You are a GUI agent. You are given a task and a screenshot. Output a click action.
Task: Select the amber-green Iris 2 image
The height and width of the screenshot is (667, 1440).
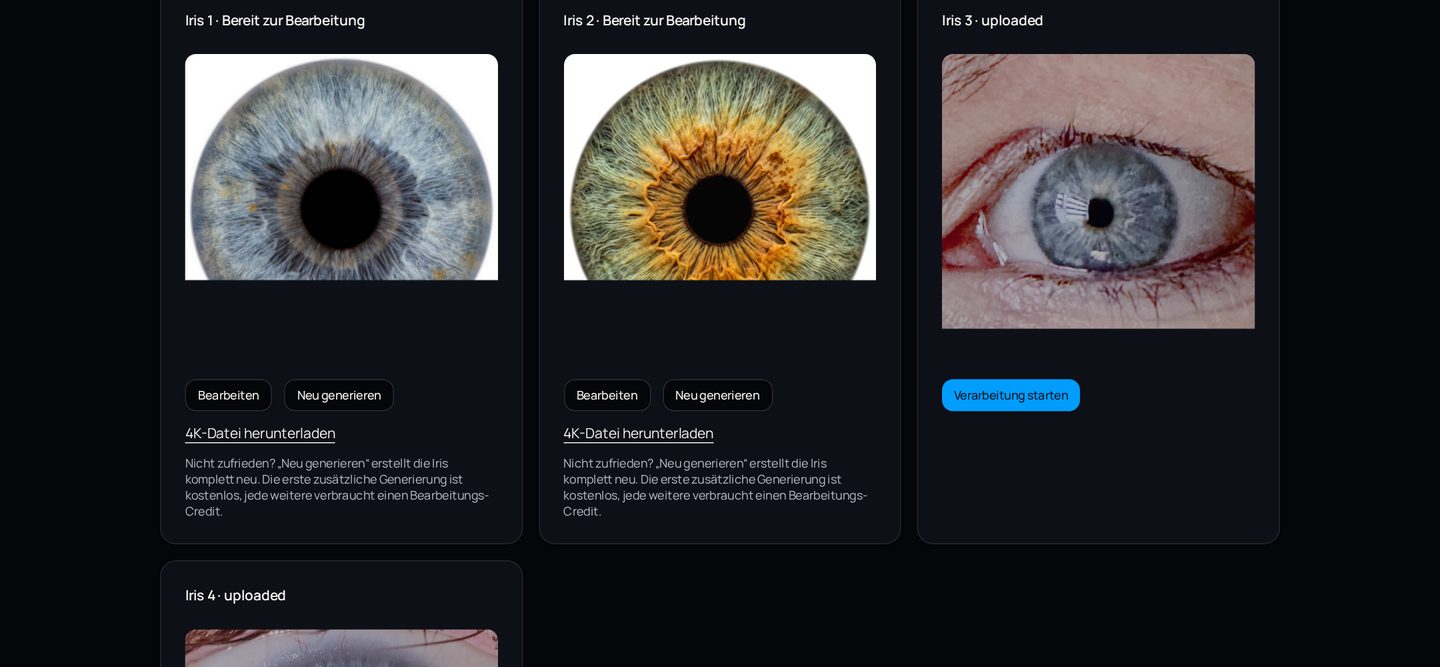pyautogui.click(x=720, y=167)
